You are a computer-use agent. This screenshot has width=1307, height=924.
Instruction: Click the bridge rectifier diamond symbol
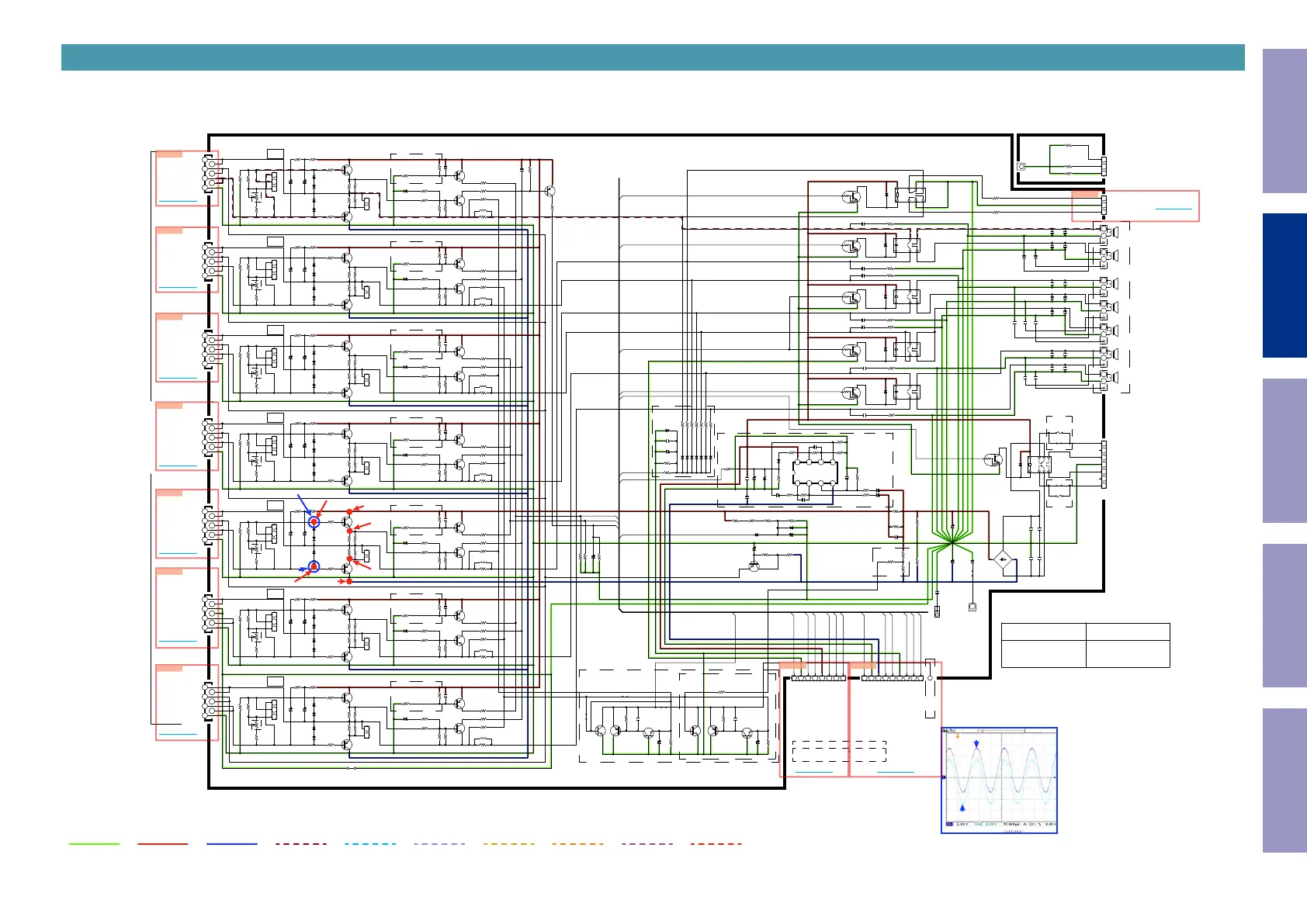(x=1004, y=559)
